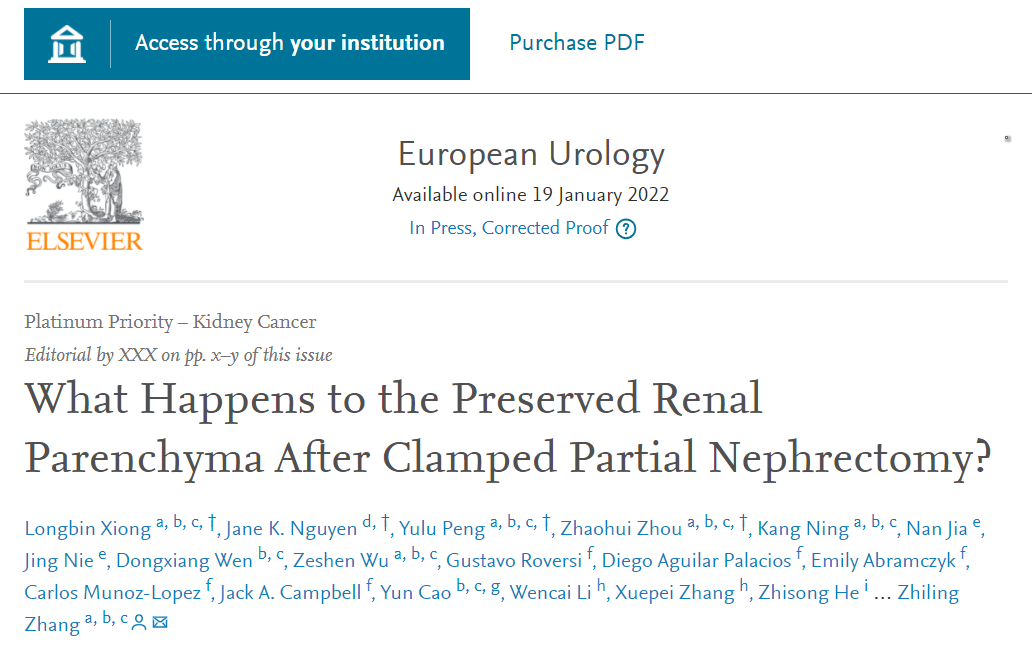Select author Jane K. Nguyen
The height and width of the screenshot is (659, 1032).
point(291,529)
